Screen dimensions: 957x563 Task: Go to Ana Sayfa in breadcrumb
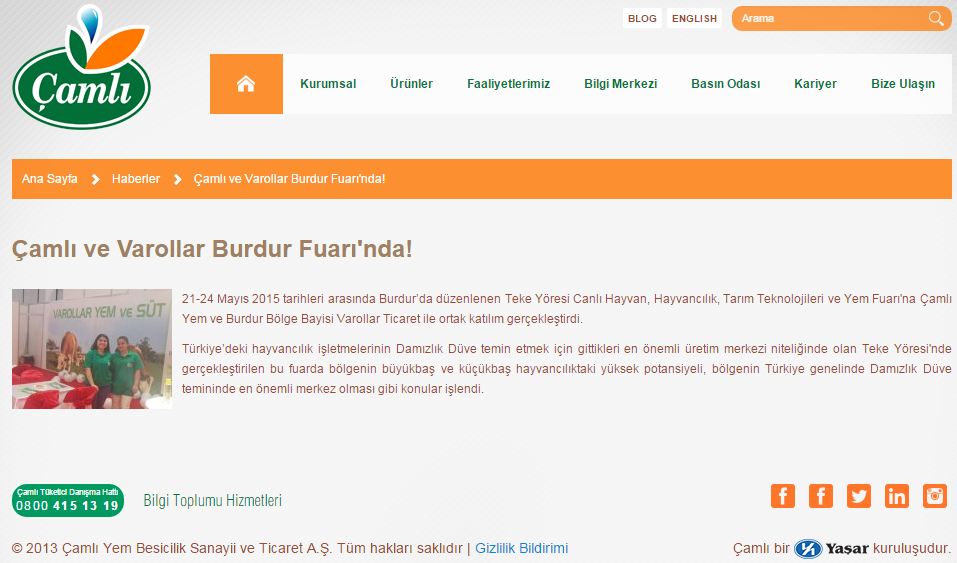[x=49, y=179]
